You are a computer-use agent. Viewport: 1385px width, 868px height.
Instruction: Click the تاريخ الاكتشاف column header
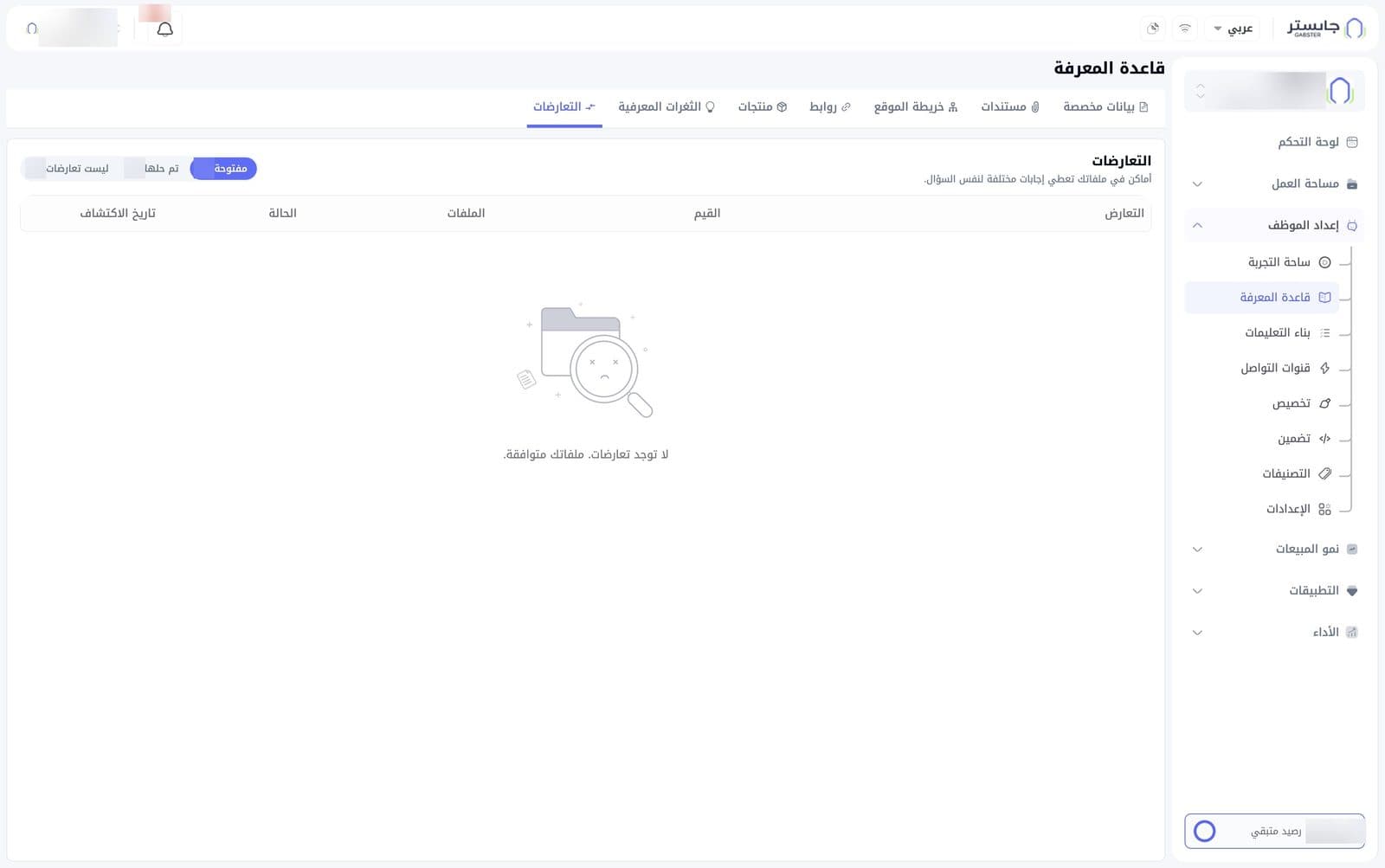click(118, 214)
